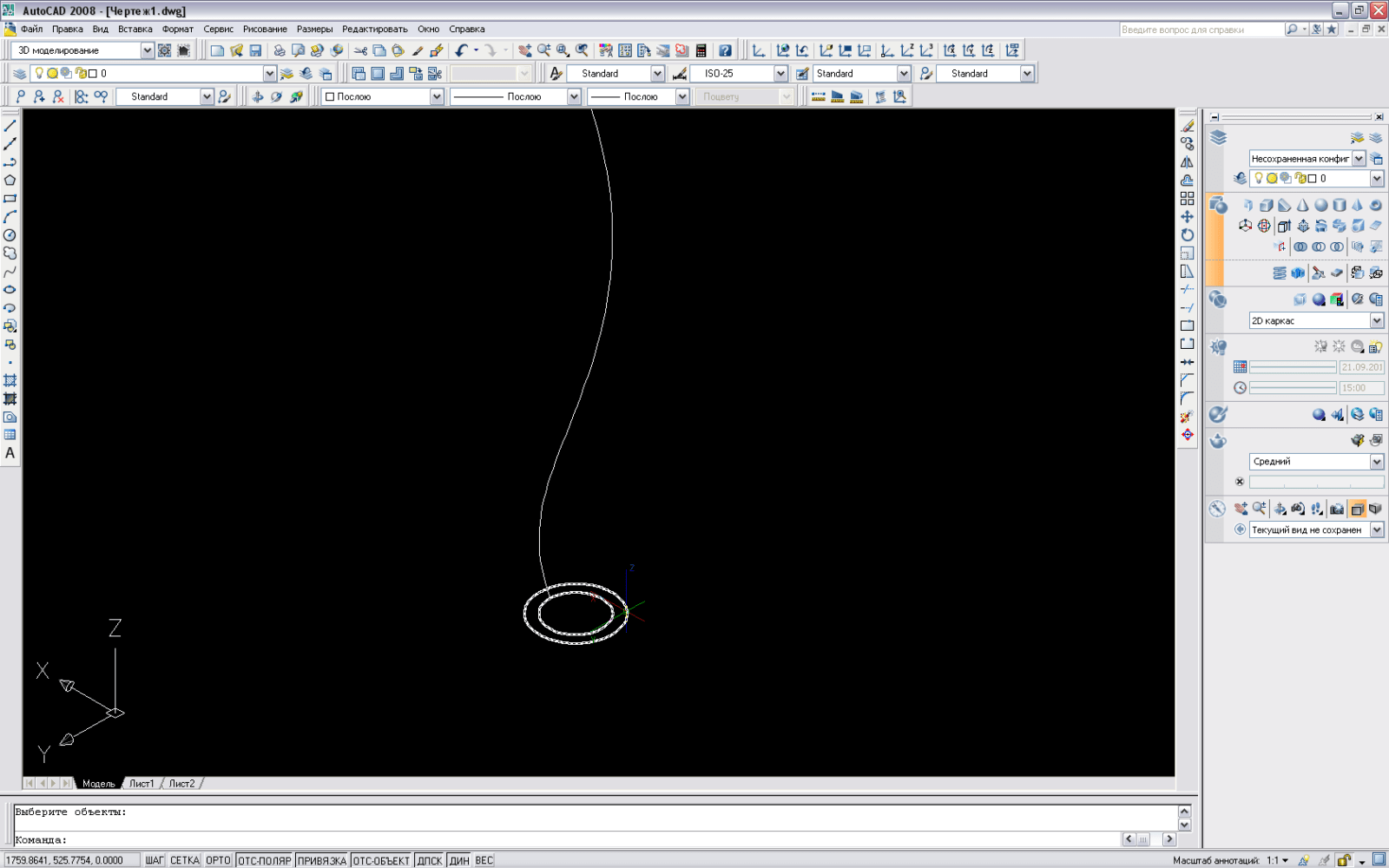Switch to the Лист1 layout tab

pyautogui.click(x=142, y=783)
